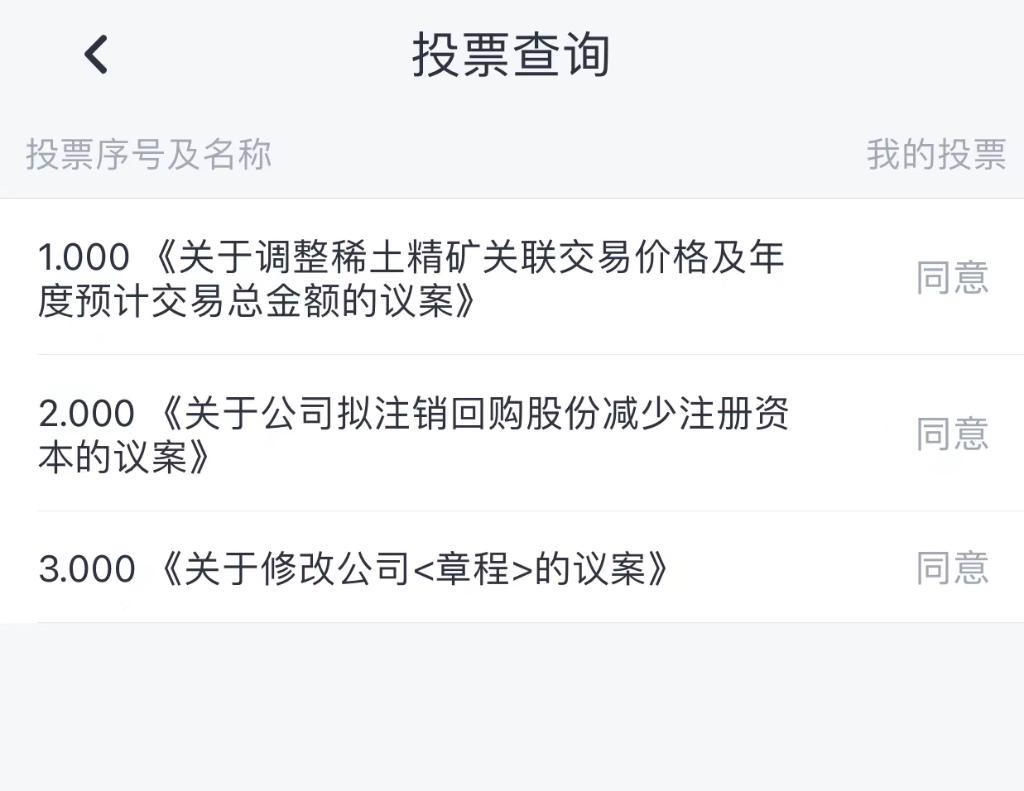Select the 投票序号及名称 column header
Viewport: 1024px width, 791px height.
coord(149,155)
